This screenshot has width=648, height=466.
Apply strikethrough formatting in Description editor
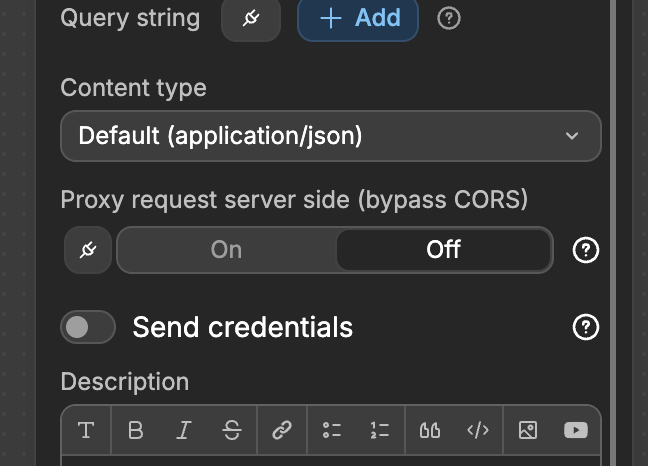tap(232, 430)
